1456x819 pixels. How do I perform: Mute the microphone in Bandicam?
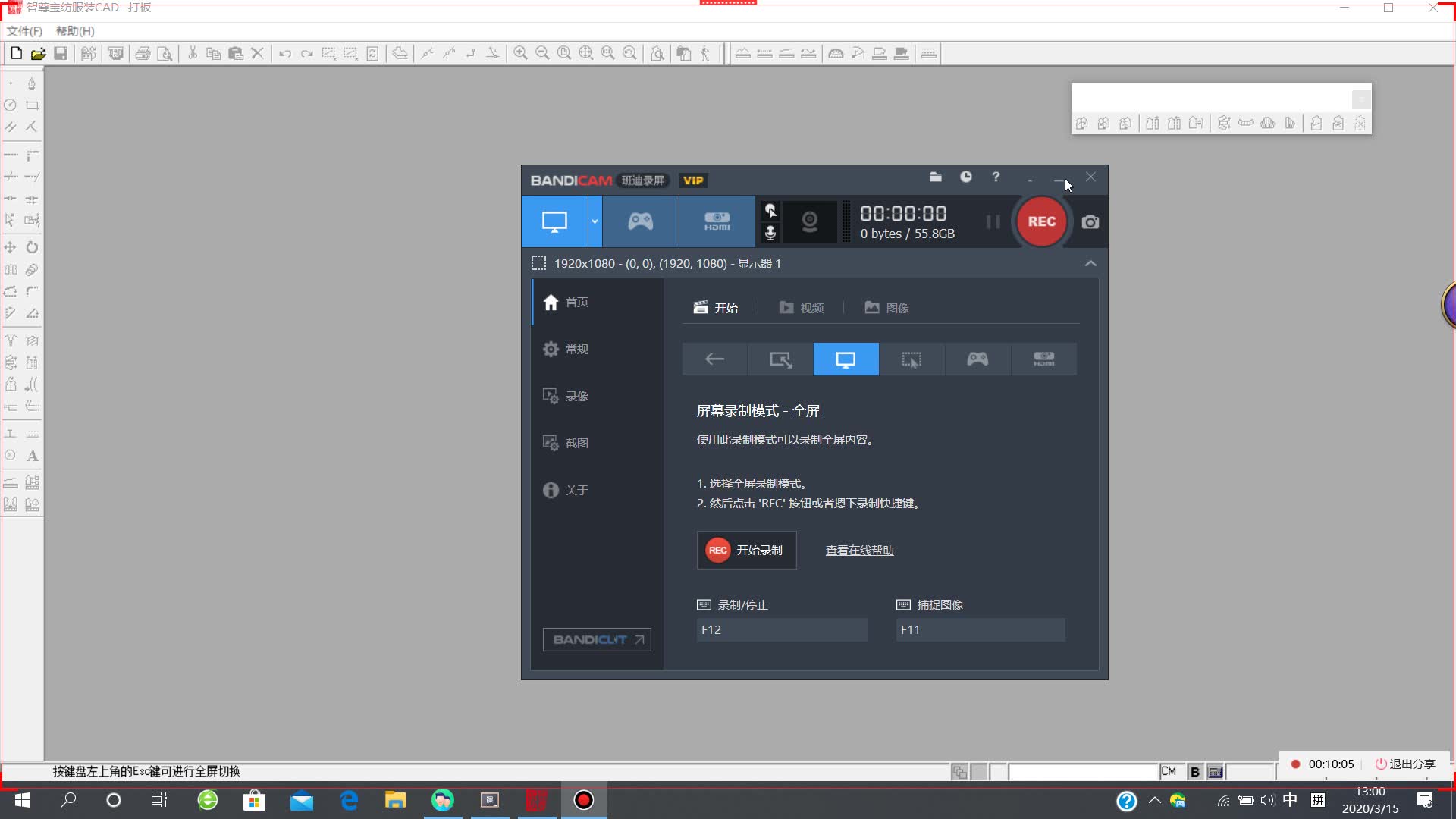770,233
